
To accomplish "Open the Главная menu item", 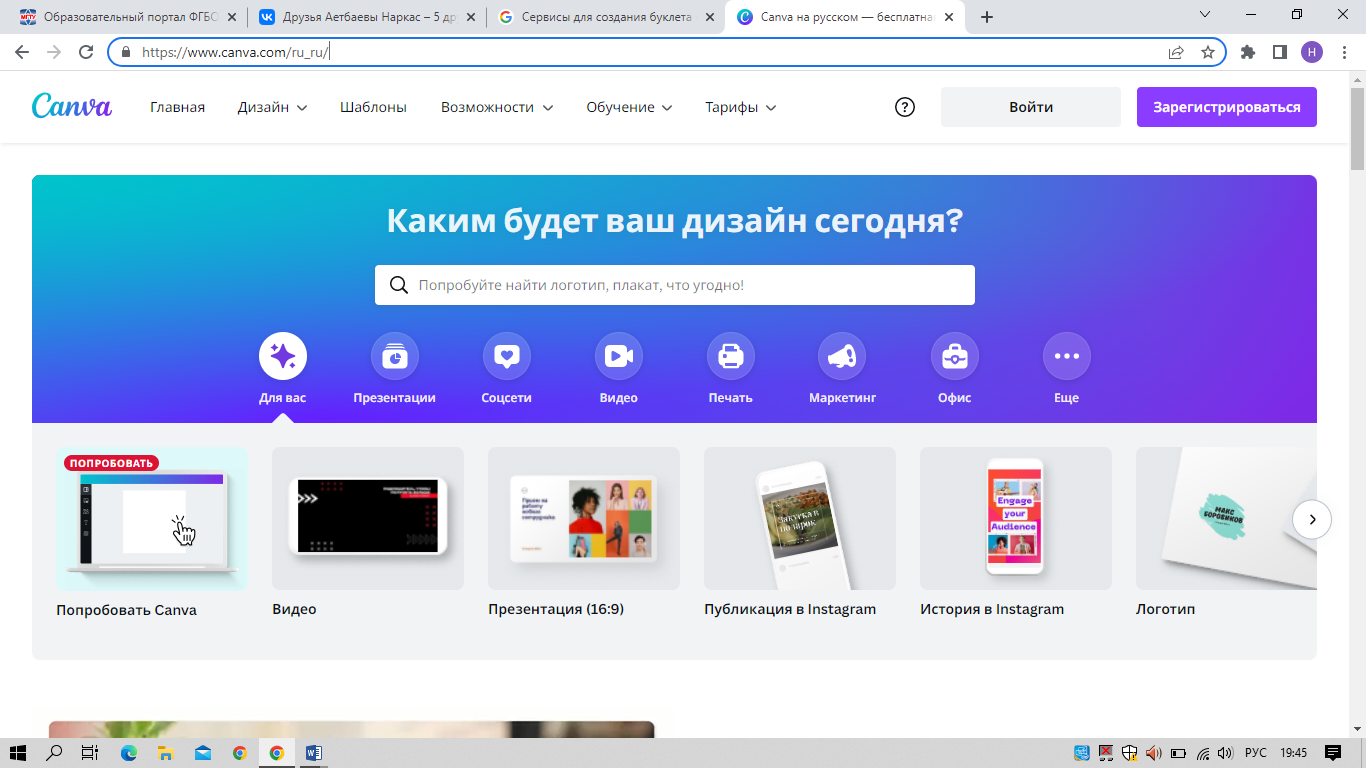I will (177, 107).
